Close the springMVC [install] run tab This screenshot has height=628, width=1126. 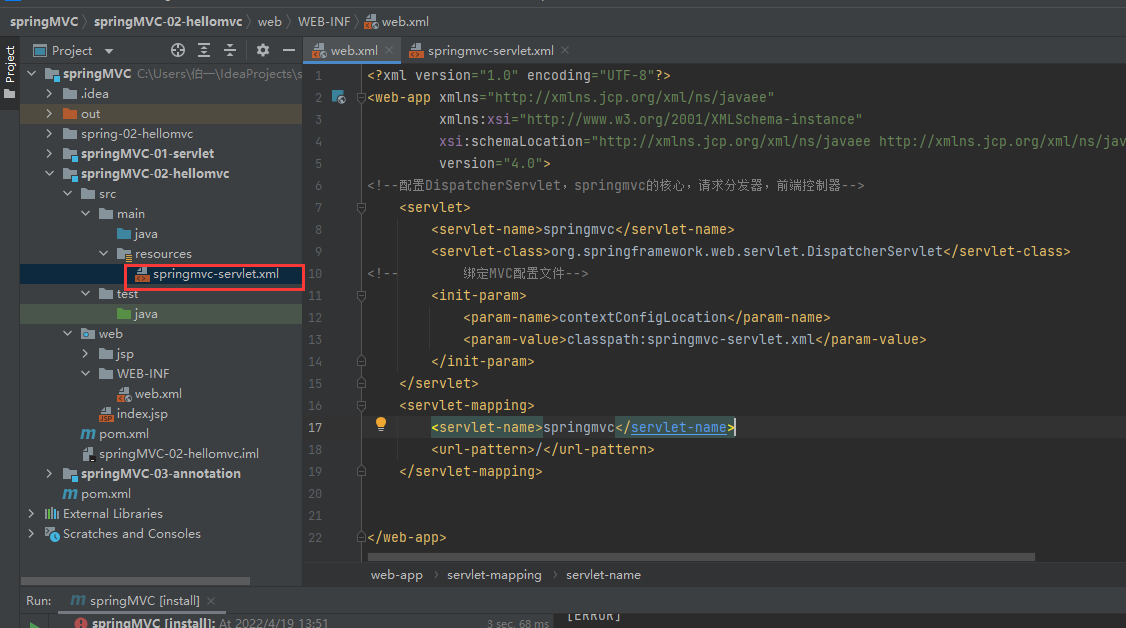211,601
